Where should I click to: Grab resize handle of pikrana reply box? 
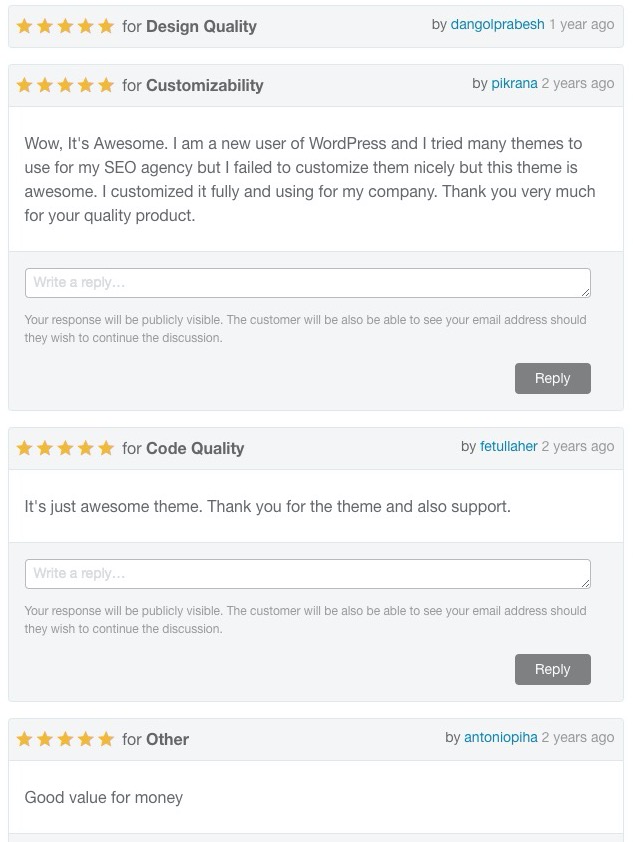coord(585,292)
